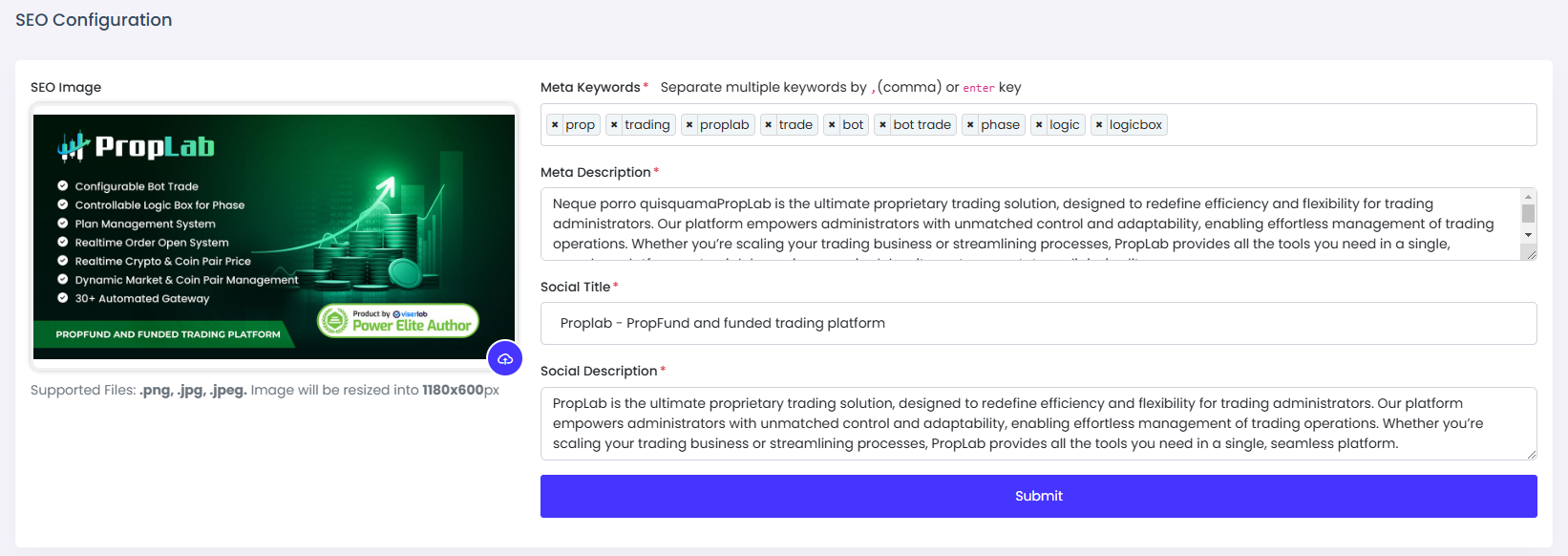1568x556 pixels.
Task: Remove the 'trading' keyword tag
Action: pyautogui.click(x=614, y=125)
